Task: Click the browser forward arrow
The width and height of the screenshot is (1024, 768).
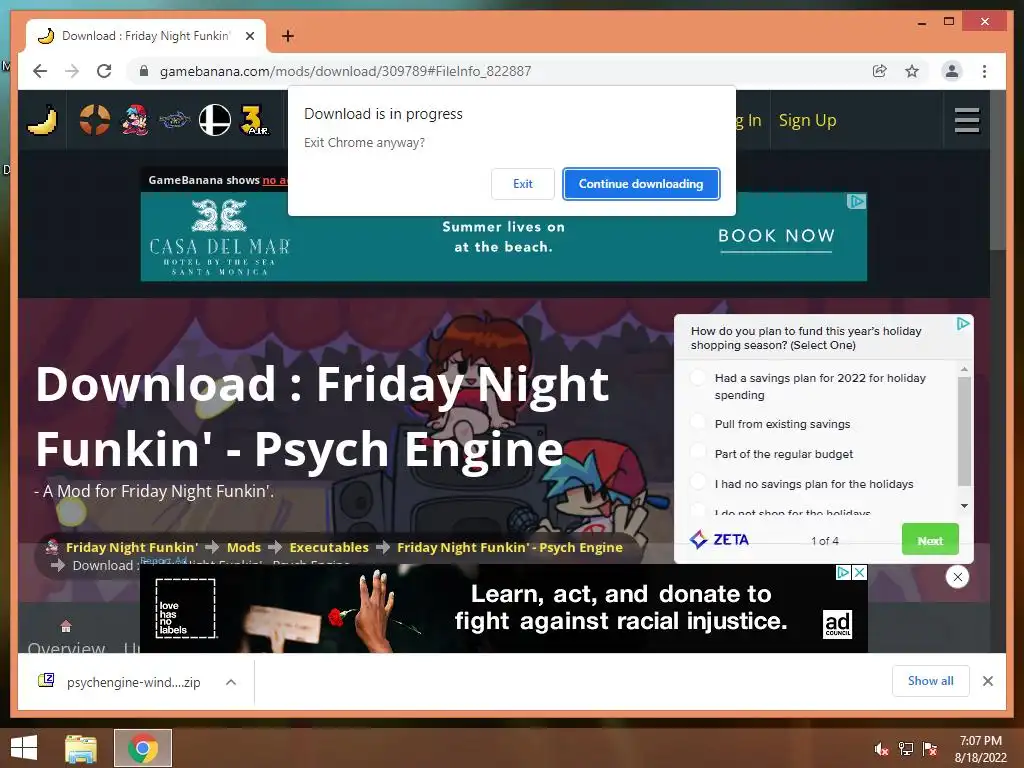Action: pyautogui.click(x=72, y=71)
